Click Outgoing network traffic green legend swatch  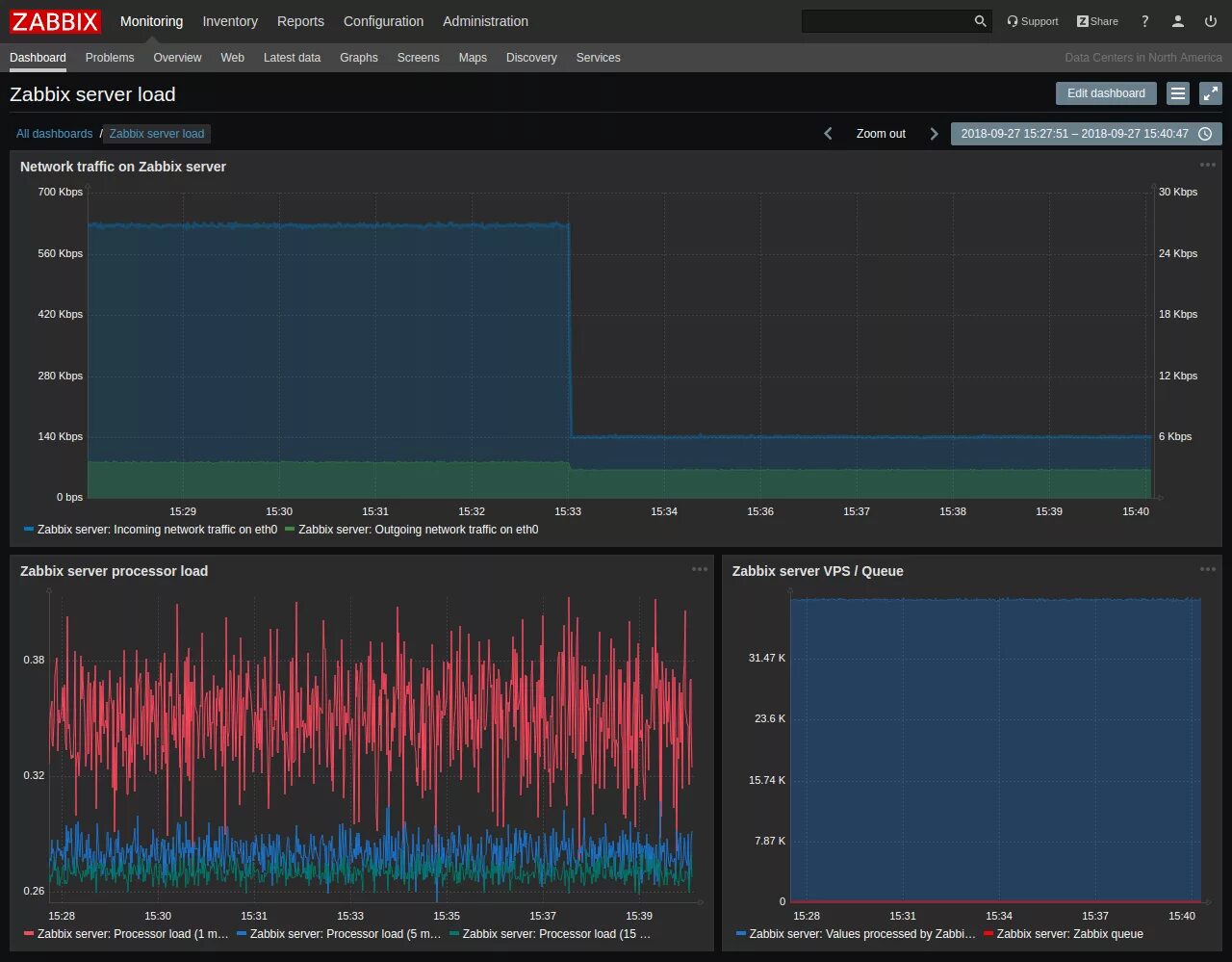(x=290, y=530)
